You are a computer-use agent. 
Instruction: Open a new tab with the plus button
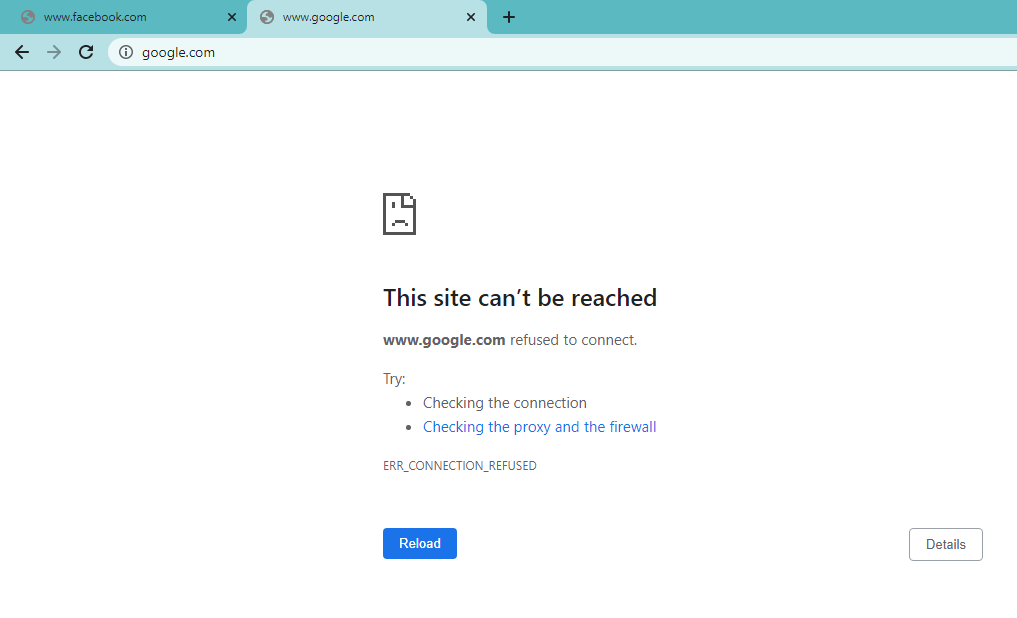pos(509,18)
